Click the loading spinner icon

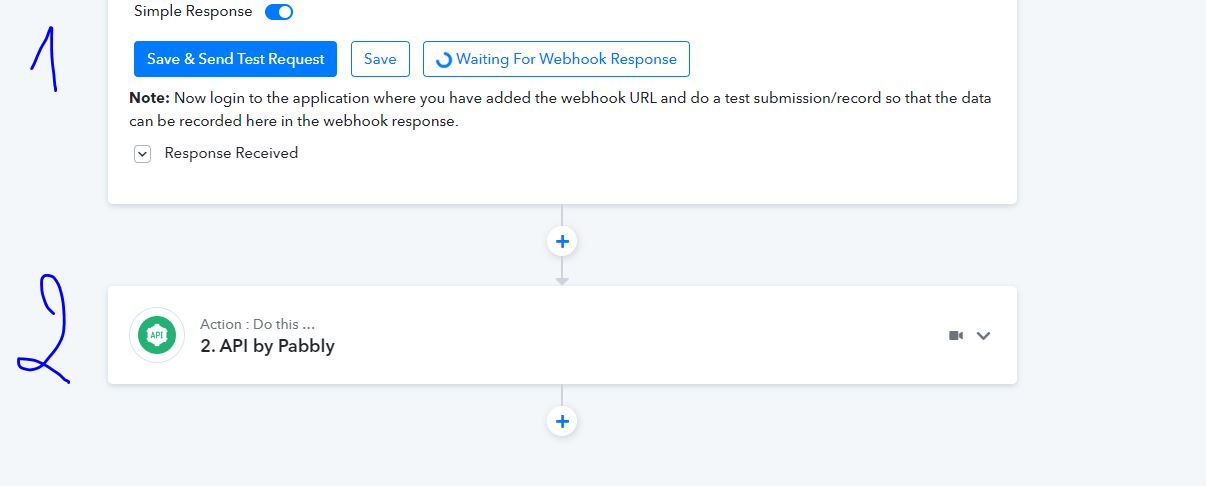pyautogui.click(x=444, y=60)
